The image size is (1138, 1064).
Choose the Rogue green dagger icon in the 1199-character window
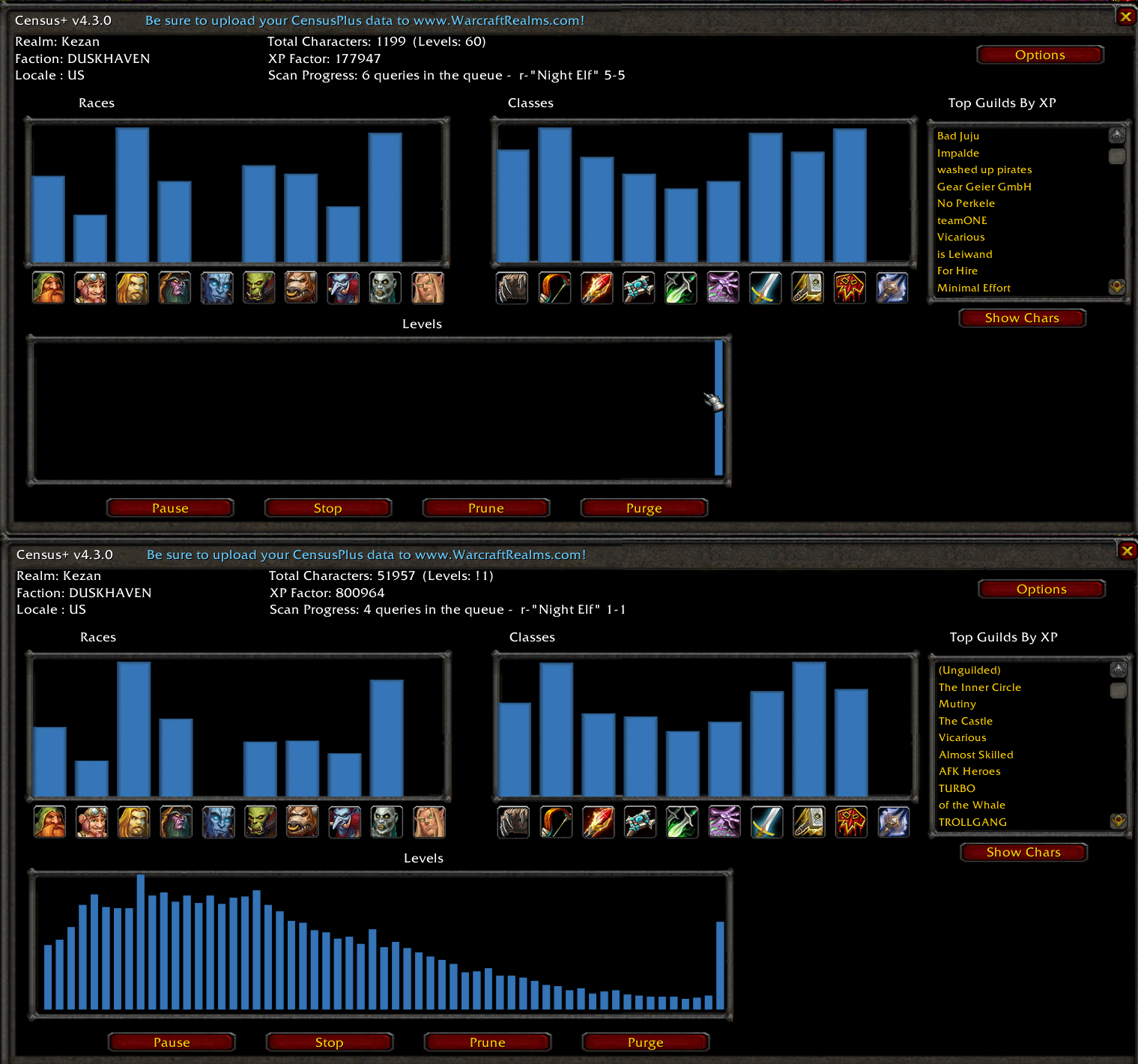click(681, 288)
